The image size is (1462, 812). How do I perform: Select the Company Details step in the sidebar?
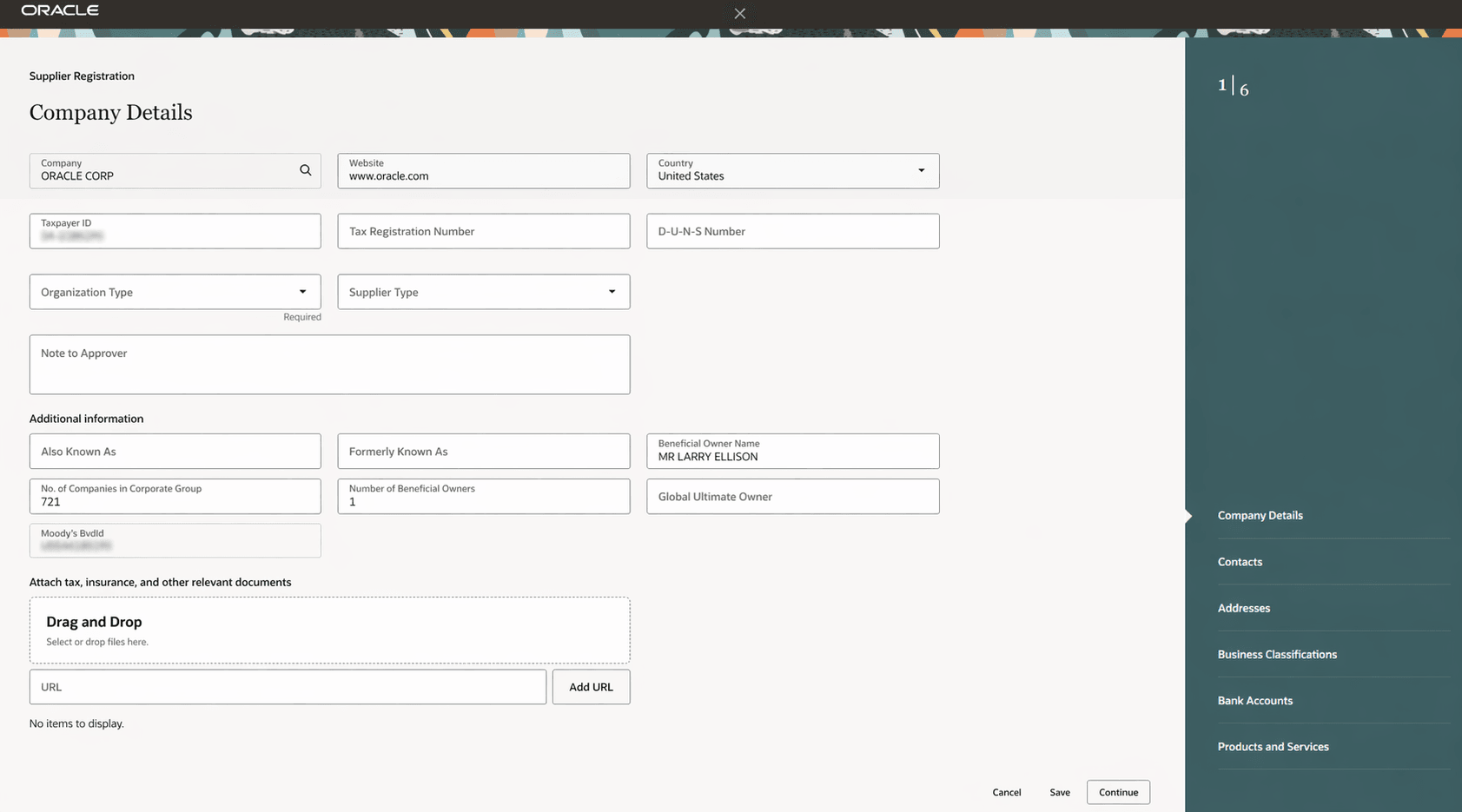tap(1260, 516)
